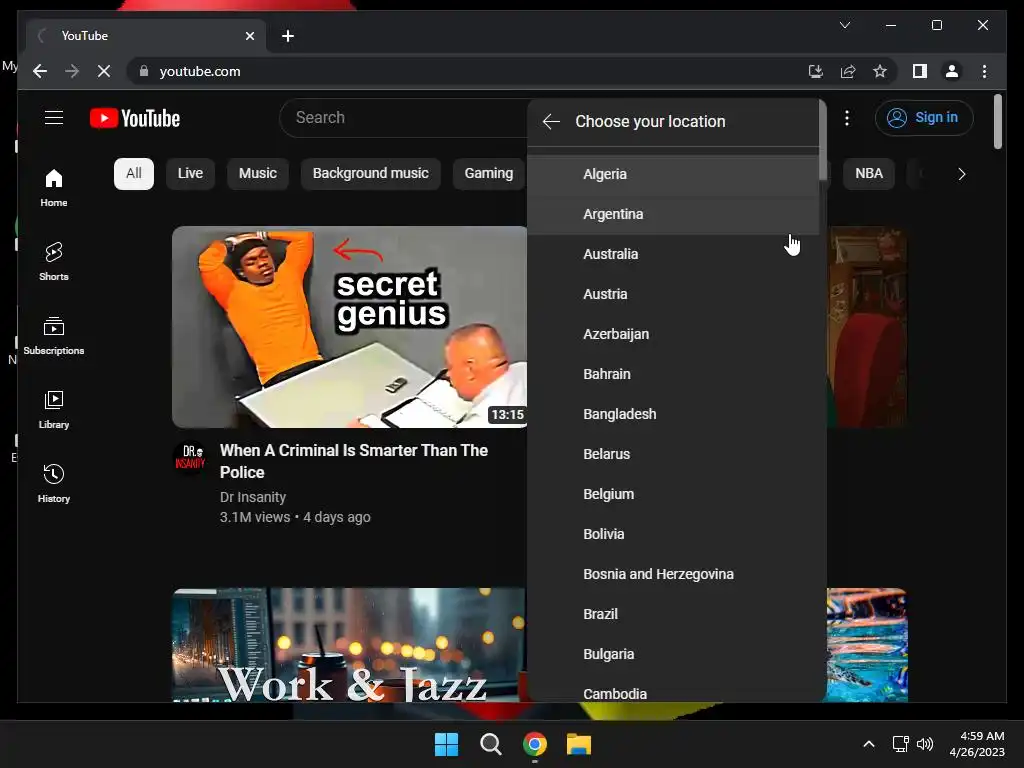Click the Dr Insanity channel avatar
Screen dimensions: 1024x768
pos(190,458)
